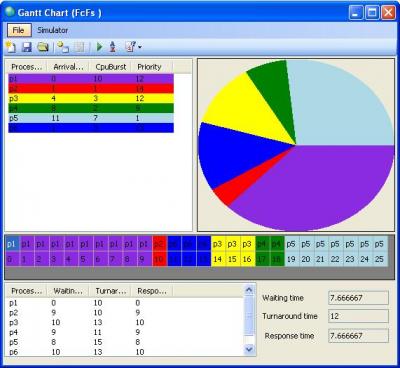Screen dimensions: 400x368
Task: Click the Gantt time cell numbered 19
Action: coord(291,259)
